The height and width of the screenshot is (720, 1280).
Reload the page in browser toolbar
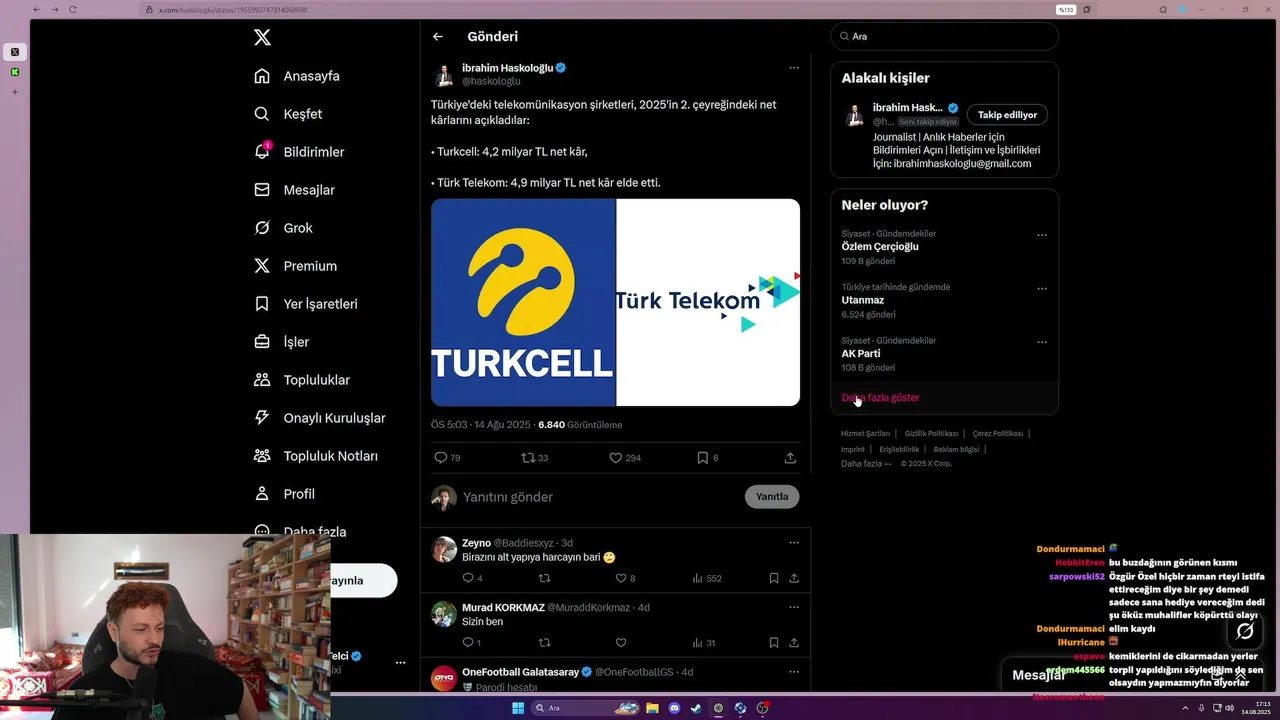tap(73, 9)
